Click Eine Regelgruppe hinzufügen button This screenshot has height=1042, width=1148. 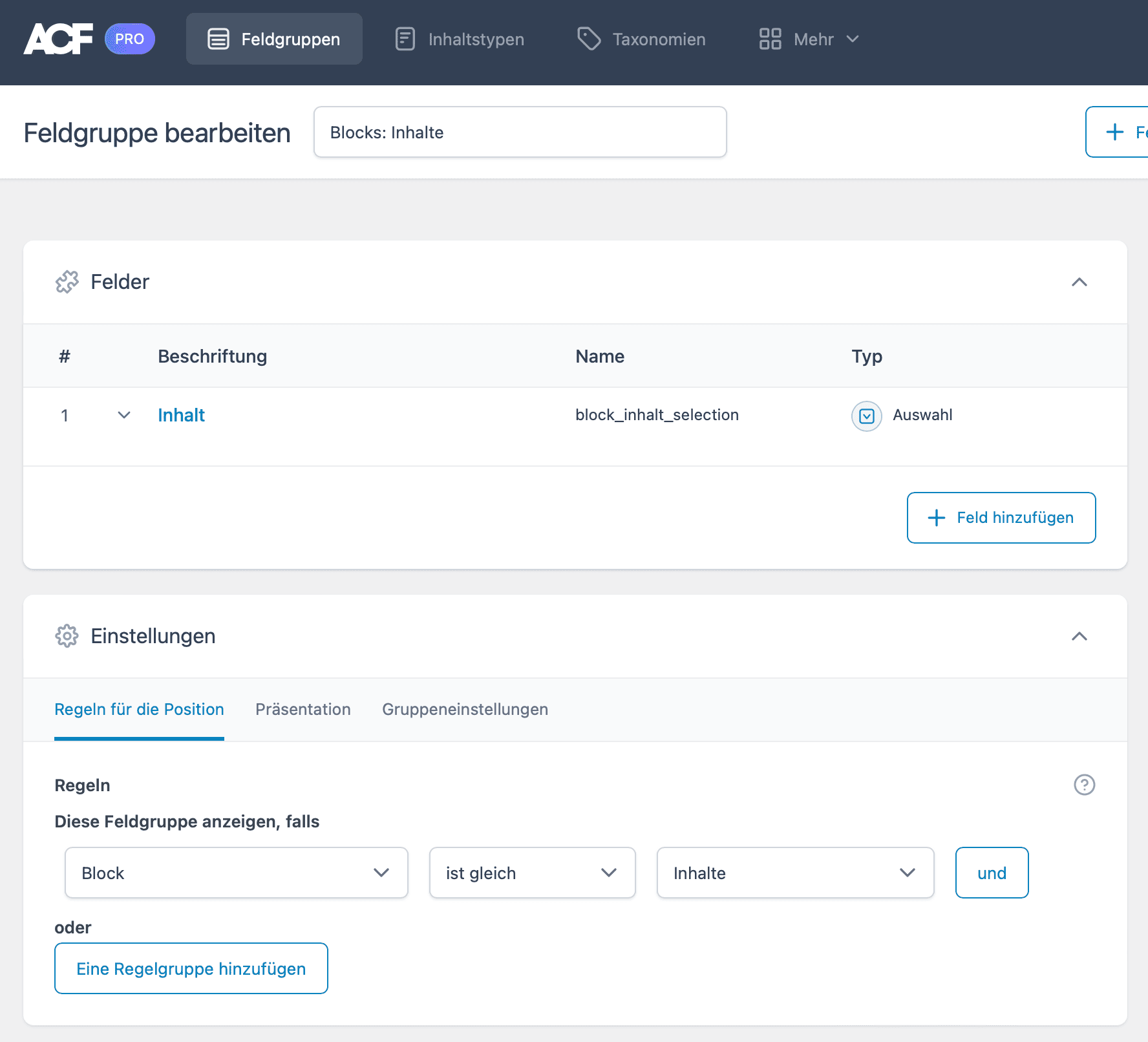[191, 968]
